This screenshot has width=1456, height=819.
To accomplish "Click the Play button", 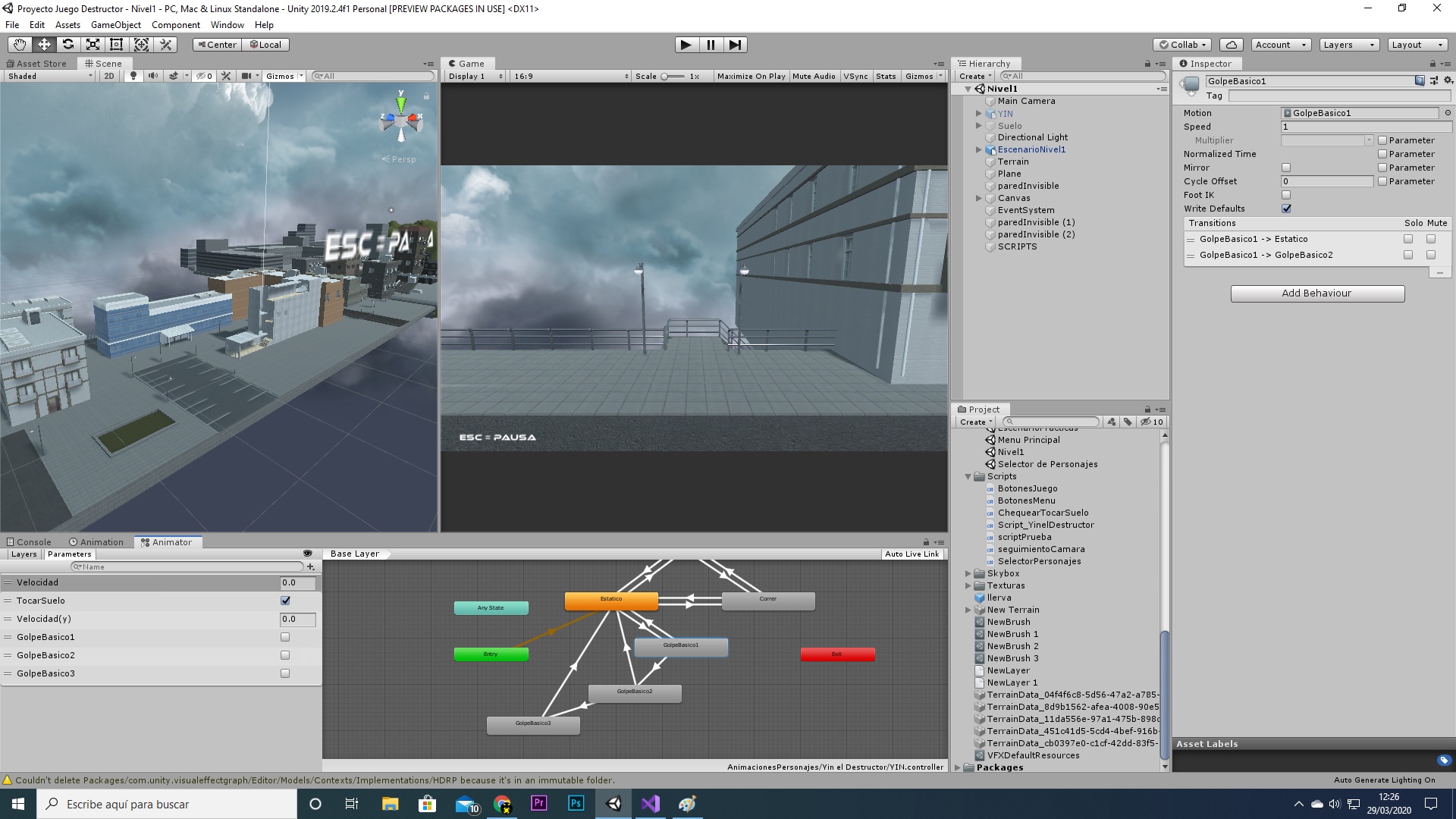I will point(686,45).
